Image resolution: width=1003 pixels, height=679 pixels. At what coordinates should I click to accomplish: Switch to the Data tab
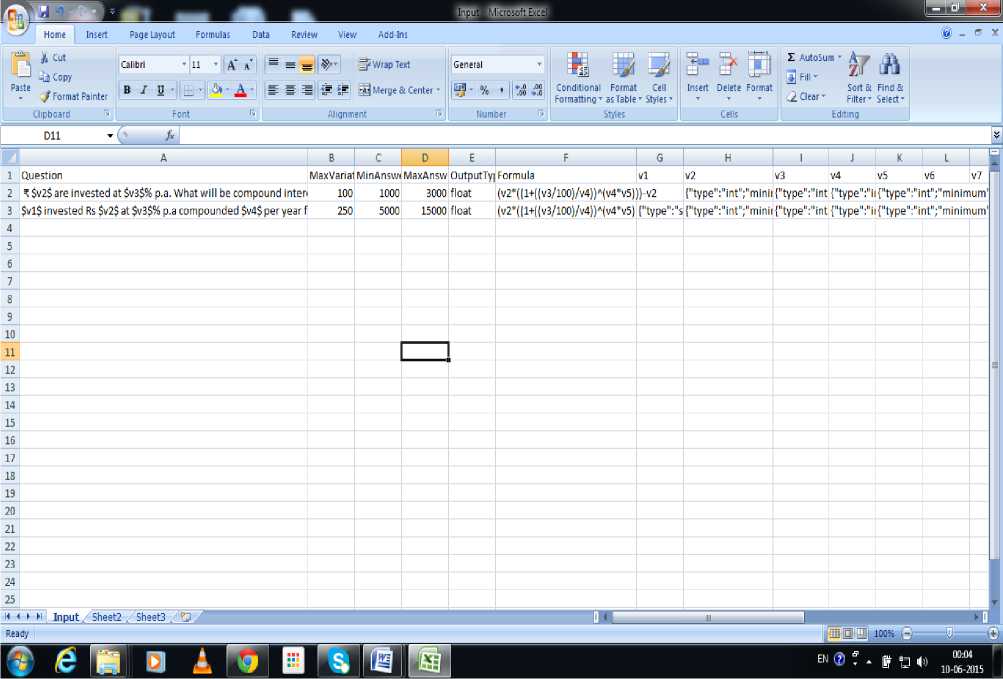(260, 35)
